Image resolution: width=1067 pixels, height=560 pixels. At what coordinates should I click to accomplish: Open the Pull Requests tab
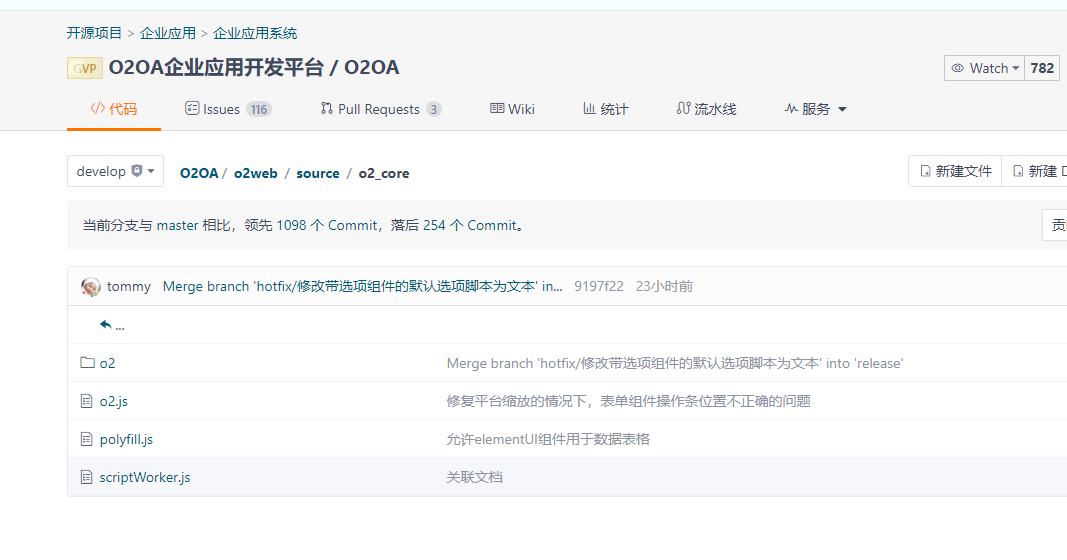(380, 109)
